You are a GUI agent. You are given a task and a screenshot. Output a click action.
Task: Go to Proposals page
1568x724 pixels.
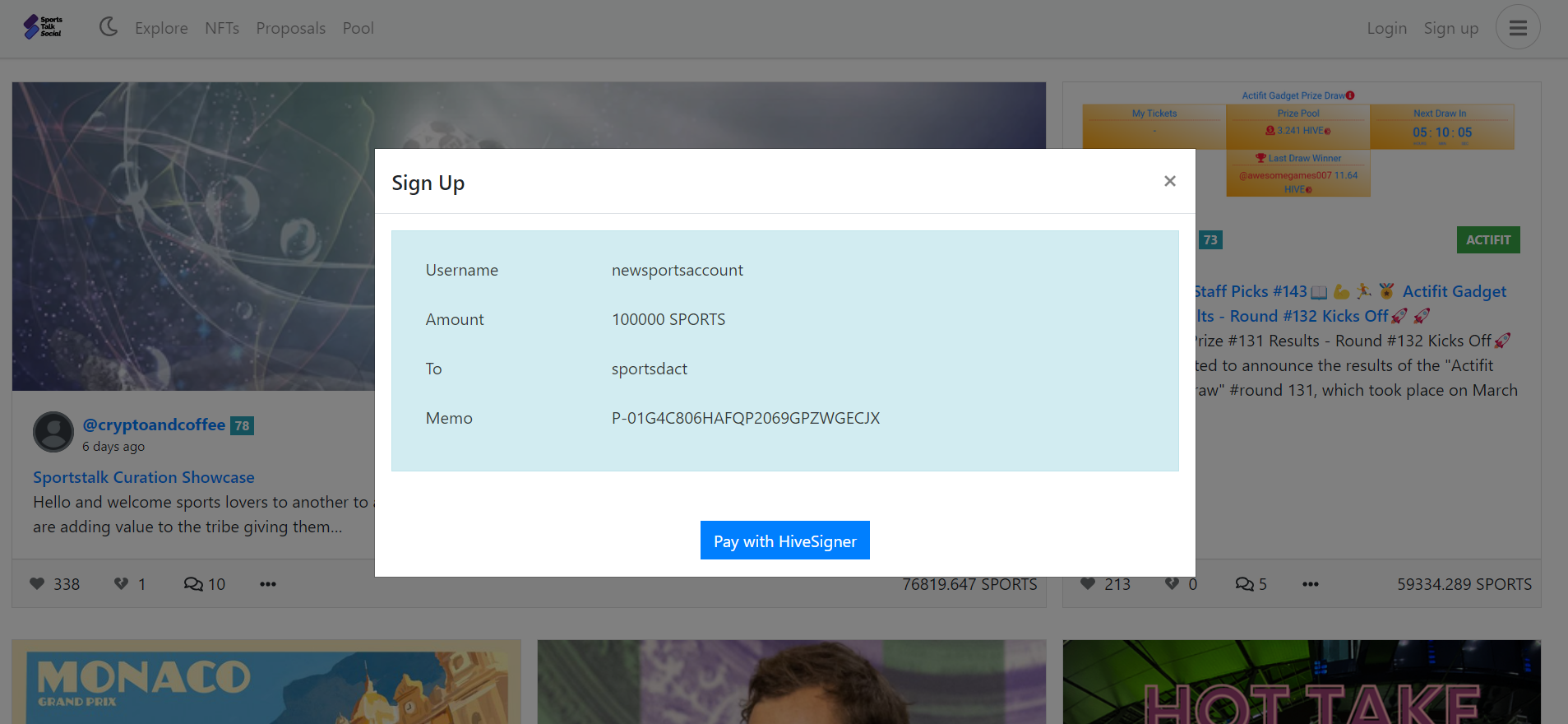291,28
